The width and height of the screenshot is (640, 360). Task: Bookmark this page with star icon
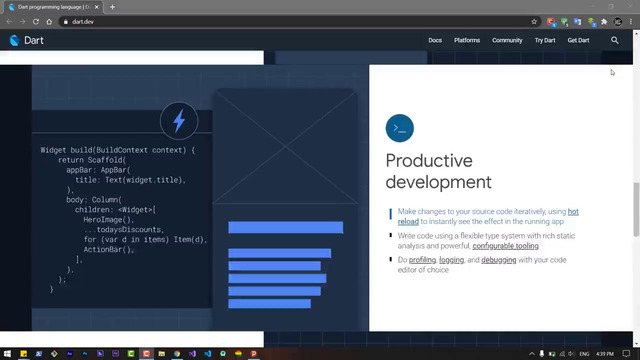click(534, 22)
